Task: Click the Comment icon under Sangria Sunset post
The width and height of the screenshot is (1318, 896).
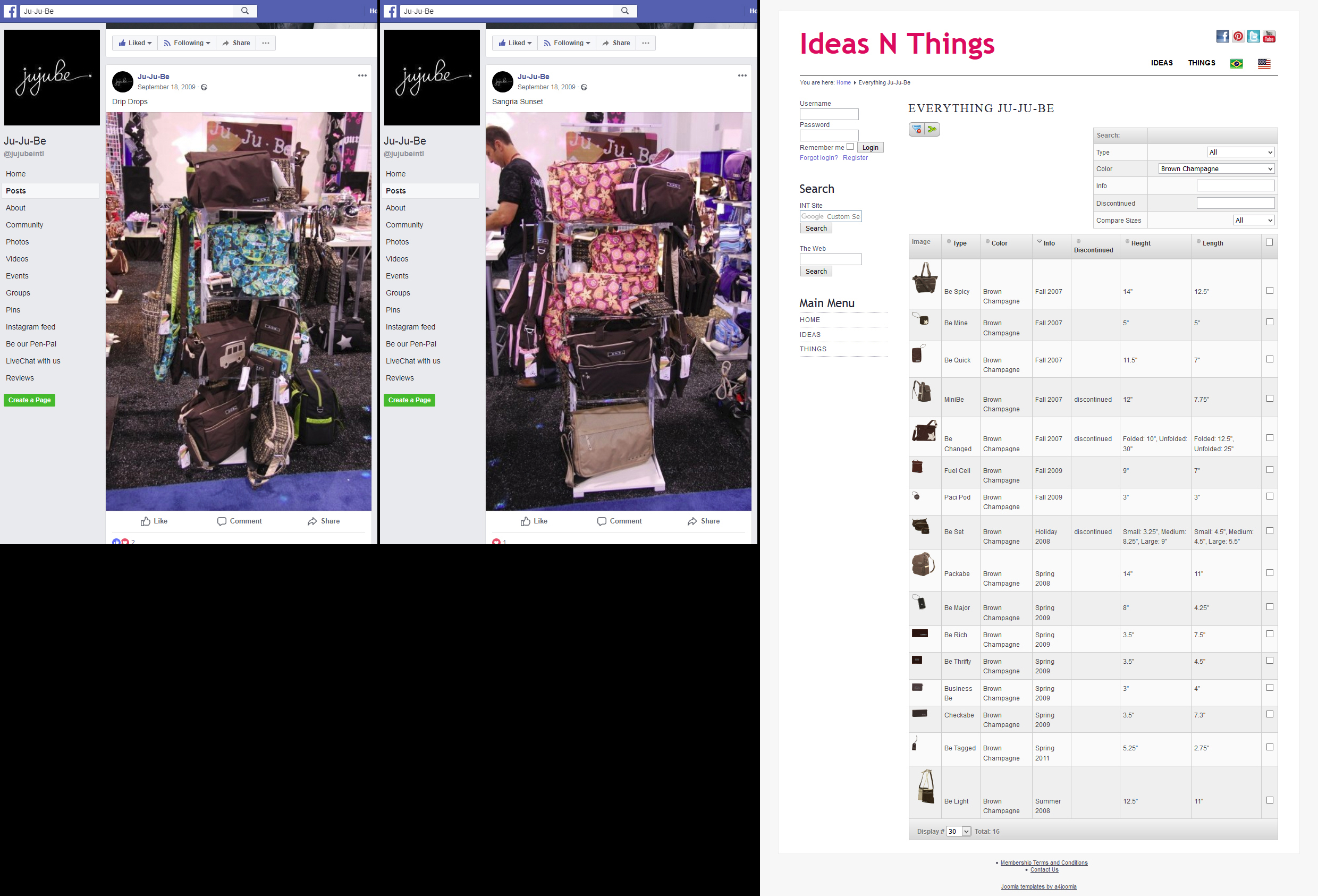Action: click(602, 521)
